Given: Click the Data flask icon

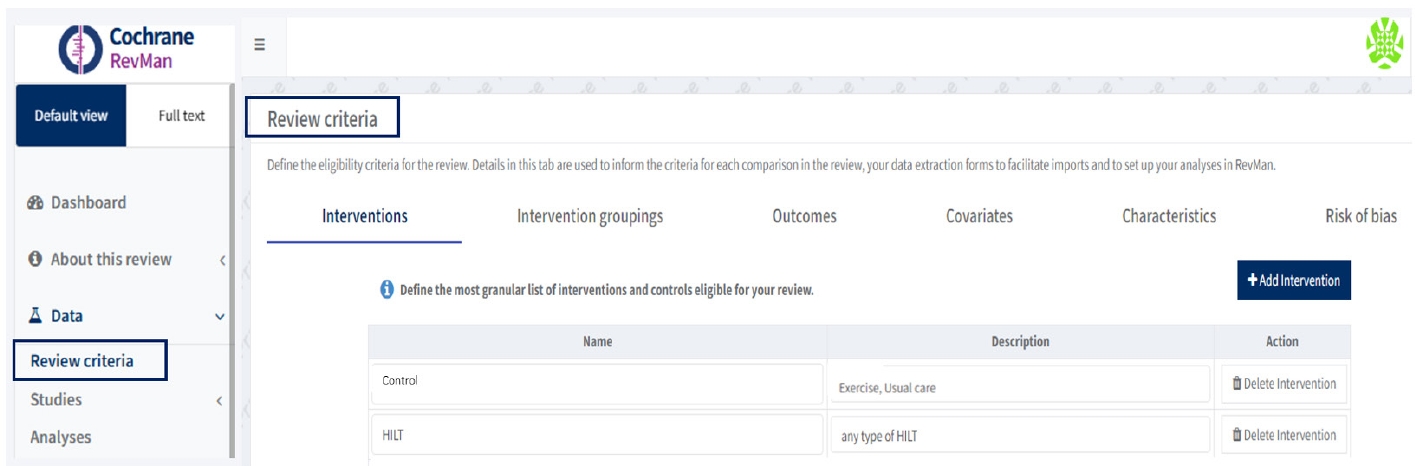Looking at the screenshot, I should [33, 316].
